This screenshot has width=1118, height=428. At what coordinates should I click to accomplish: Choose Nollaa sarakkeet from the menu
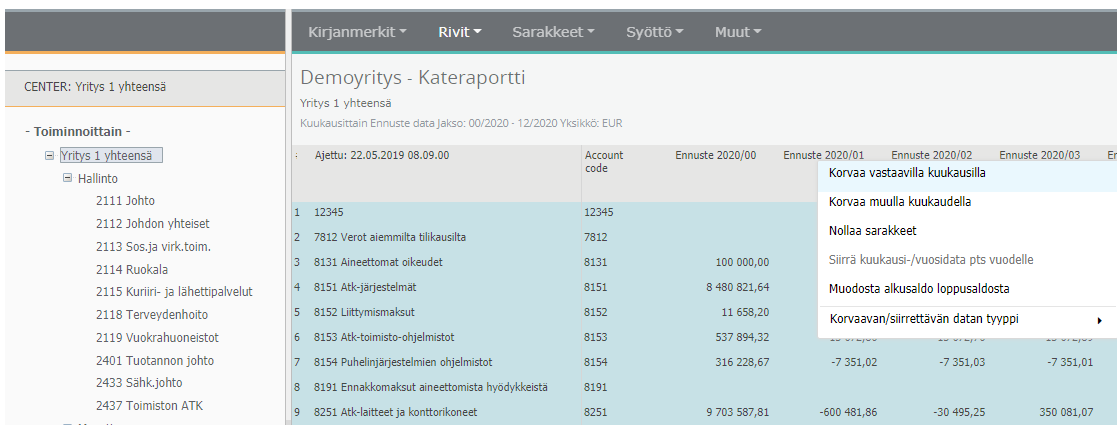pyautogui.click(x=872, y=231)
